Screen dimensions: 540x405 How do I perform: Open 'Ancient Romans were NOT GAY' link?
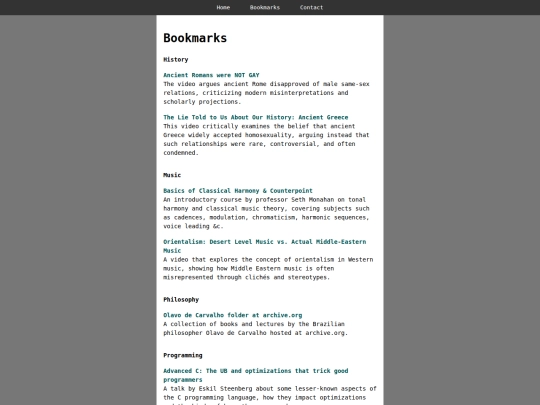[x=211, y=75]
